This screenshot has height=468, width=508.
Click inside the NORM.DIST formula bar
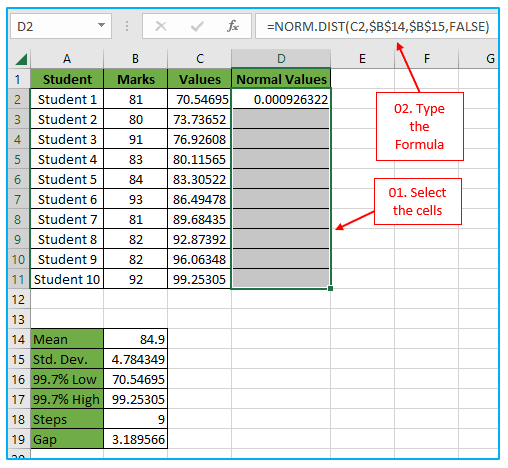(377, 26)
